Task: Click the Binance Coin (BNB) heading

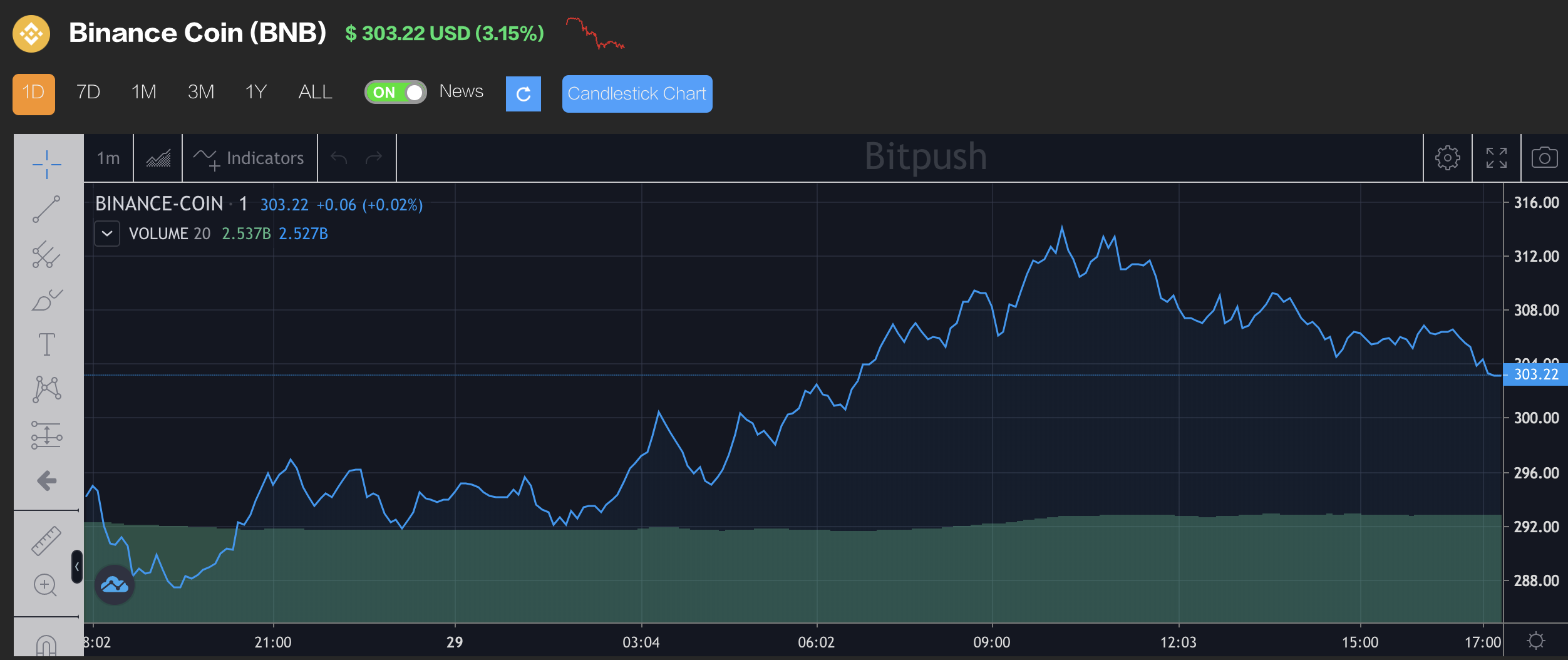Action: click(198, 33)
